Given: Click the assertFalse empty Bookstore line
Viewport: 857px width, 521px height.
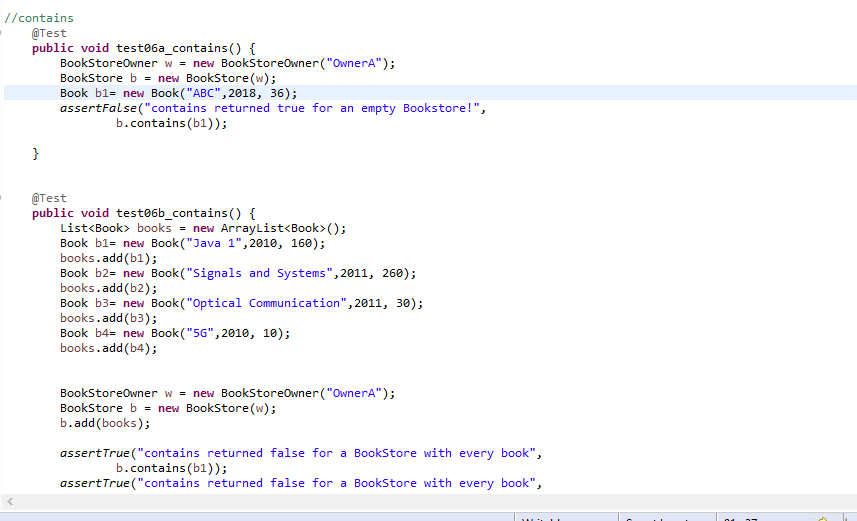Looking at the screenshot, I should [273, 108].
